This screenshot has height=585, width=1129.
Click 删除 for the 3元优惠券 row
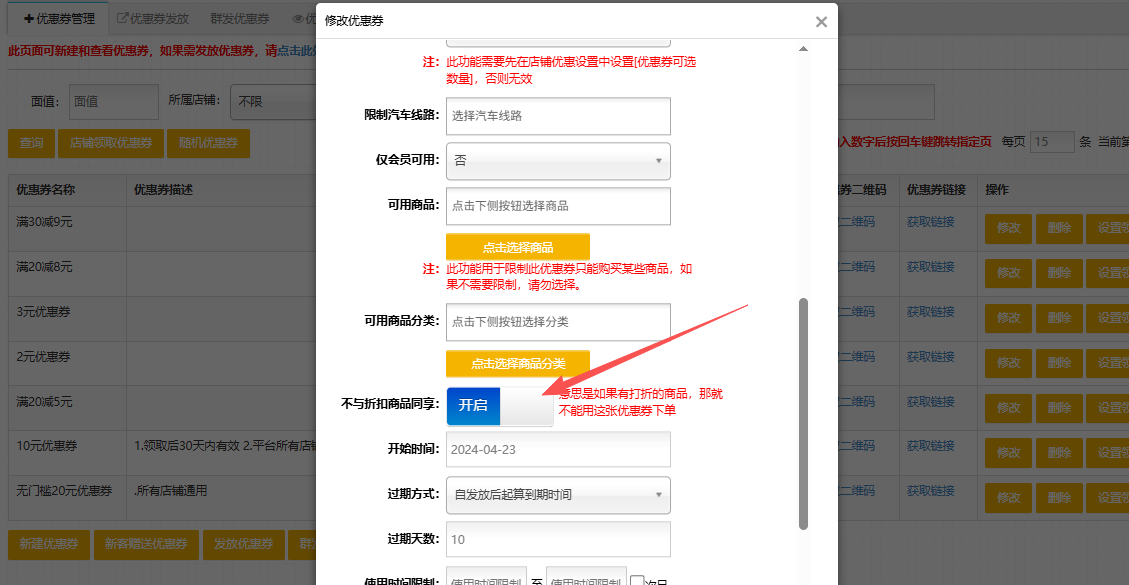tap(1059, 318)
